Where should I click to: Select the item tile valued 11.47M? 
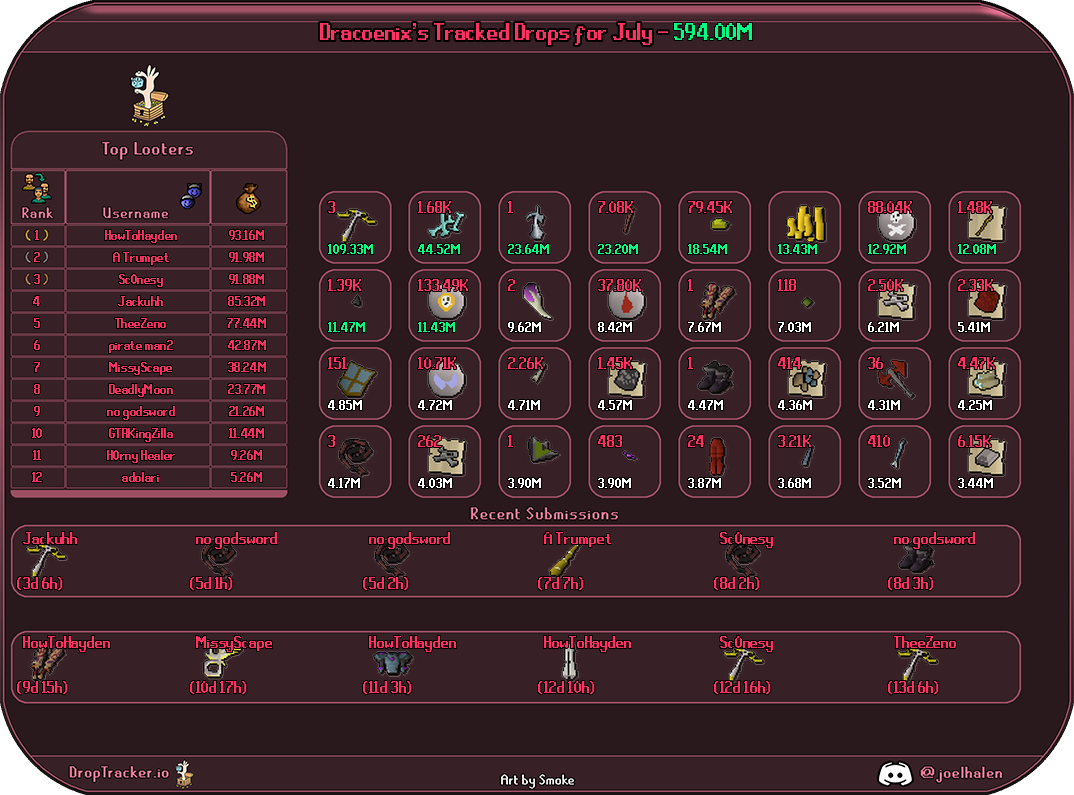point(355,305)
